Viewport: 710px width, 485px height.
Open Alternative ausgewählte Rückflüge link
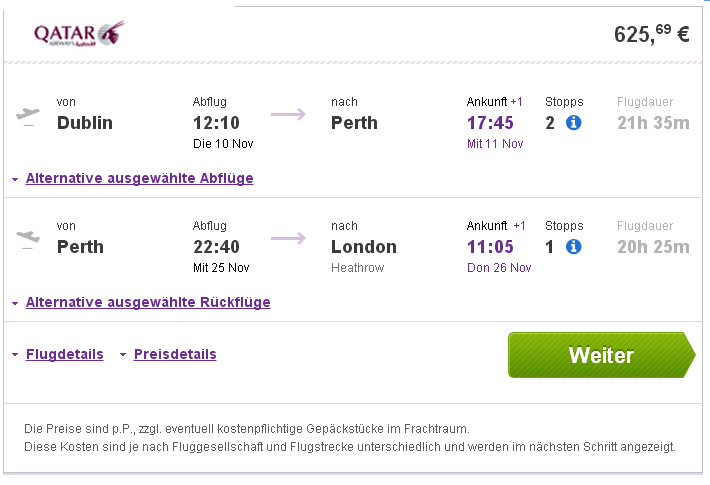click(148, 302)
